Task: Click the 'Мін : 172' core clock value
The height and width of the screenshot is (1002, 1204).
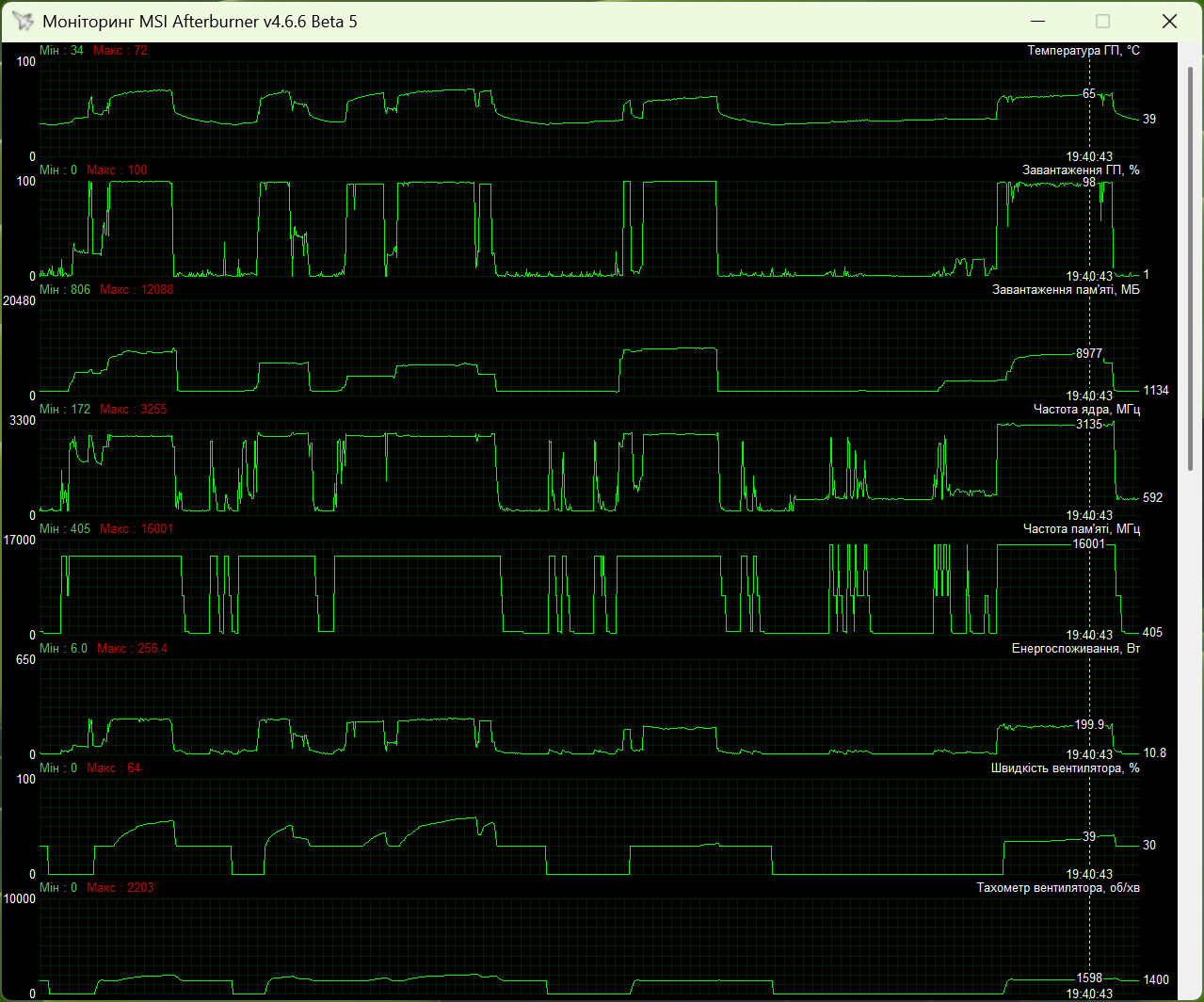Action: [65, 409]
